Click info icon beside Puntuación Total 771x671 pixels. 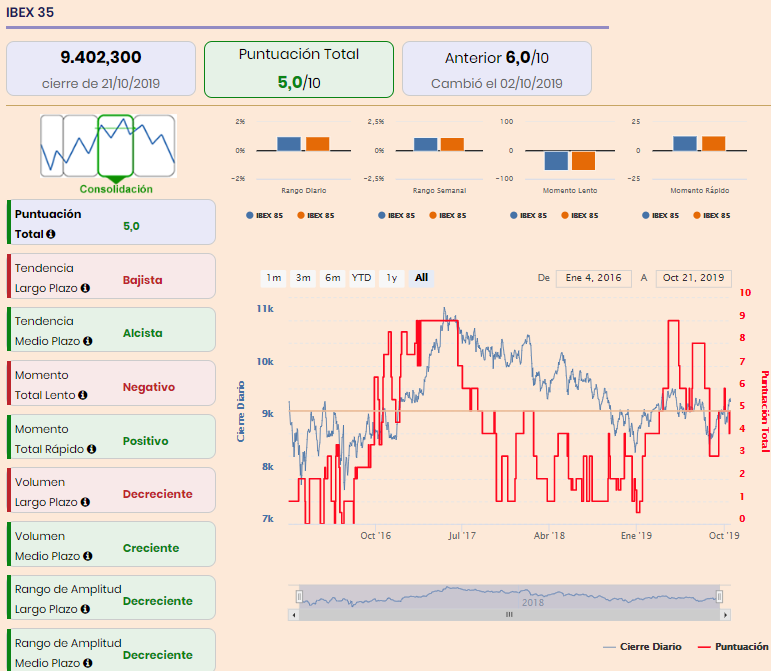click(50, 234)
